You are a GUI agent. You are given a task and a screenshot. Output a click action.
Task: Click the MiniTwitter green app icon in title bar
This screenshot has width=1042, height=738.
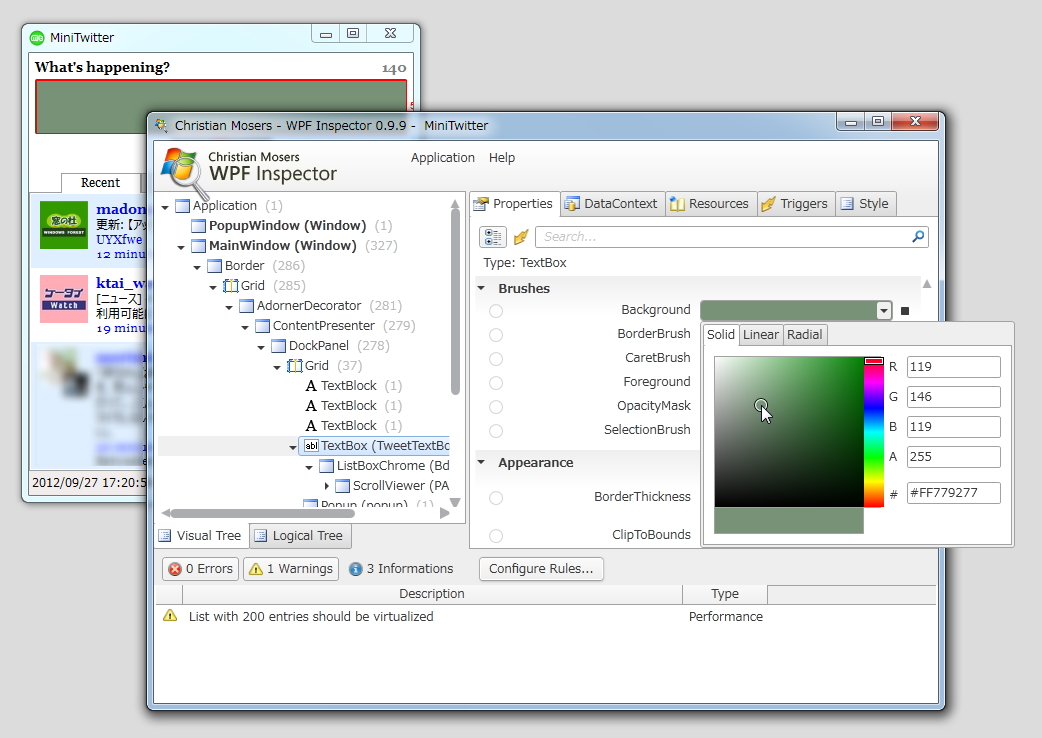37,38
